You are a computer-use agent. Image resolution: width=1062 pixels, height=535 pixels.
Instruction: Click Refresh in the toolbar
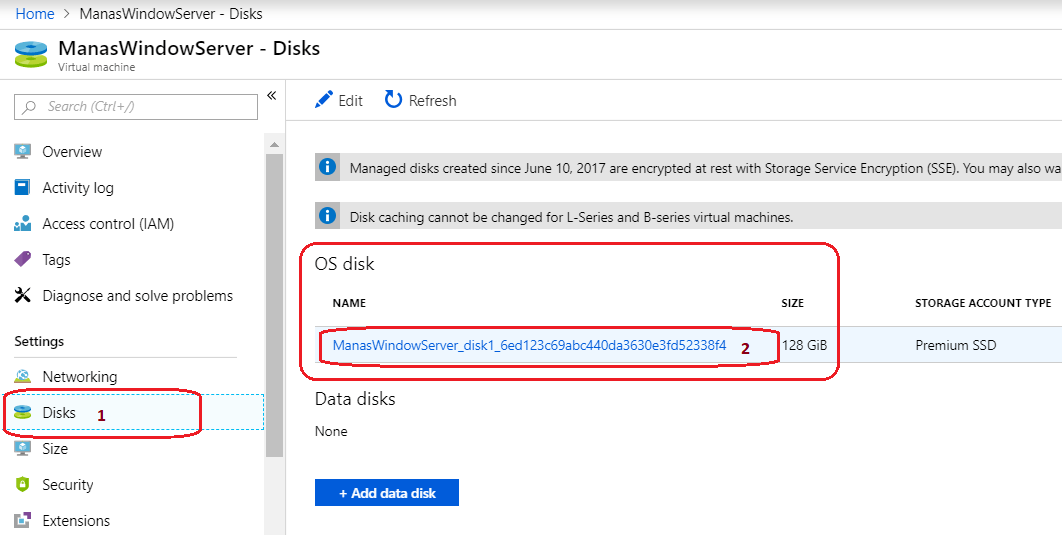pos(421,100)
